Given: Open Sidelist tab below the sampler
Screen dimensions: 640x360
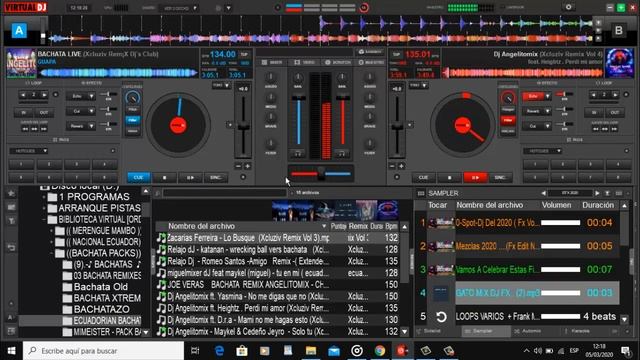Looking at the screenshot, I should point(438,331).
